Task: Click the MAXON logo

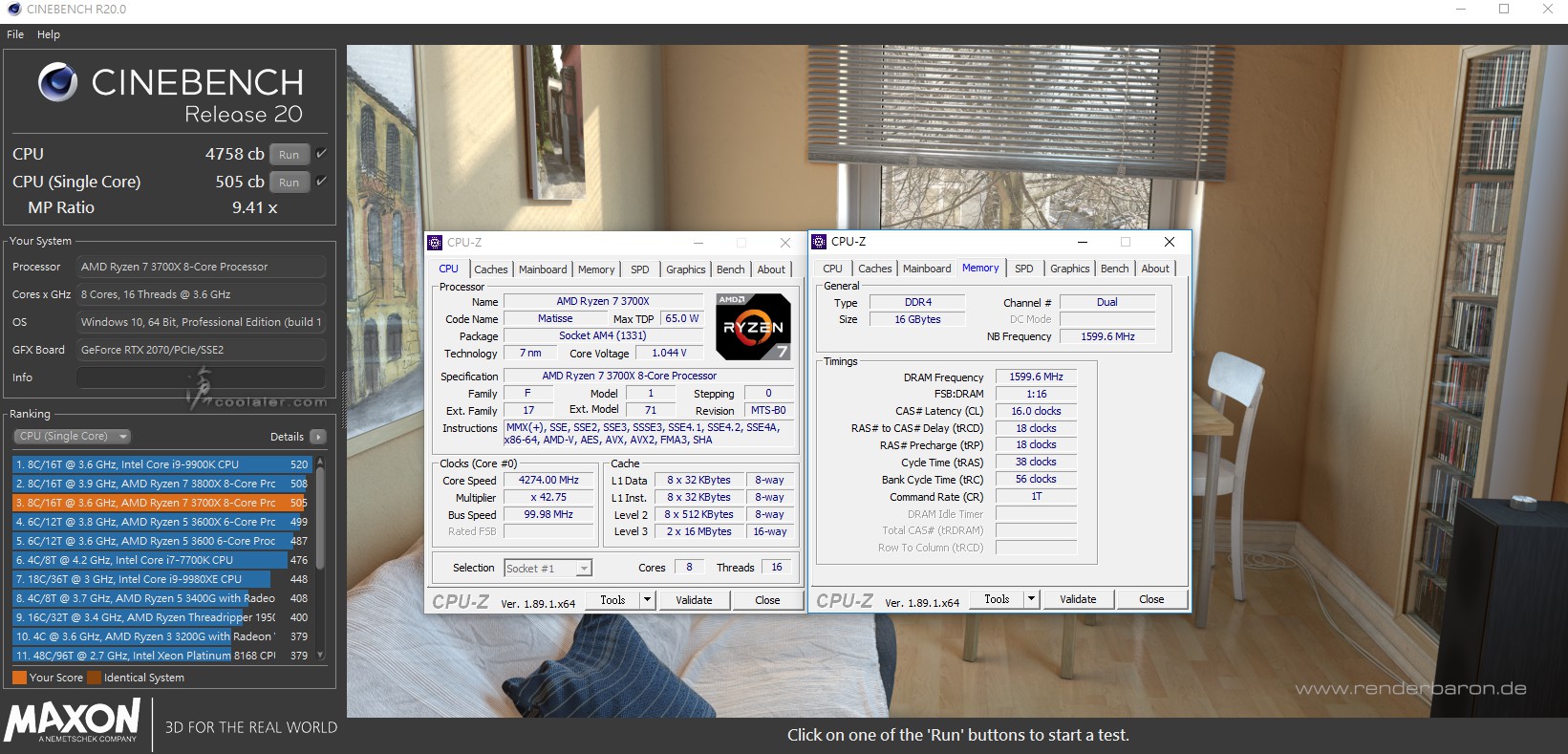Action: [x=73, y=721]
